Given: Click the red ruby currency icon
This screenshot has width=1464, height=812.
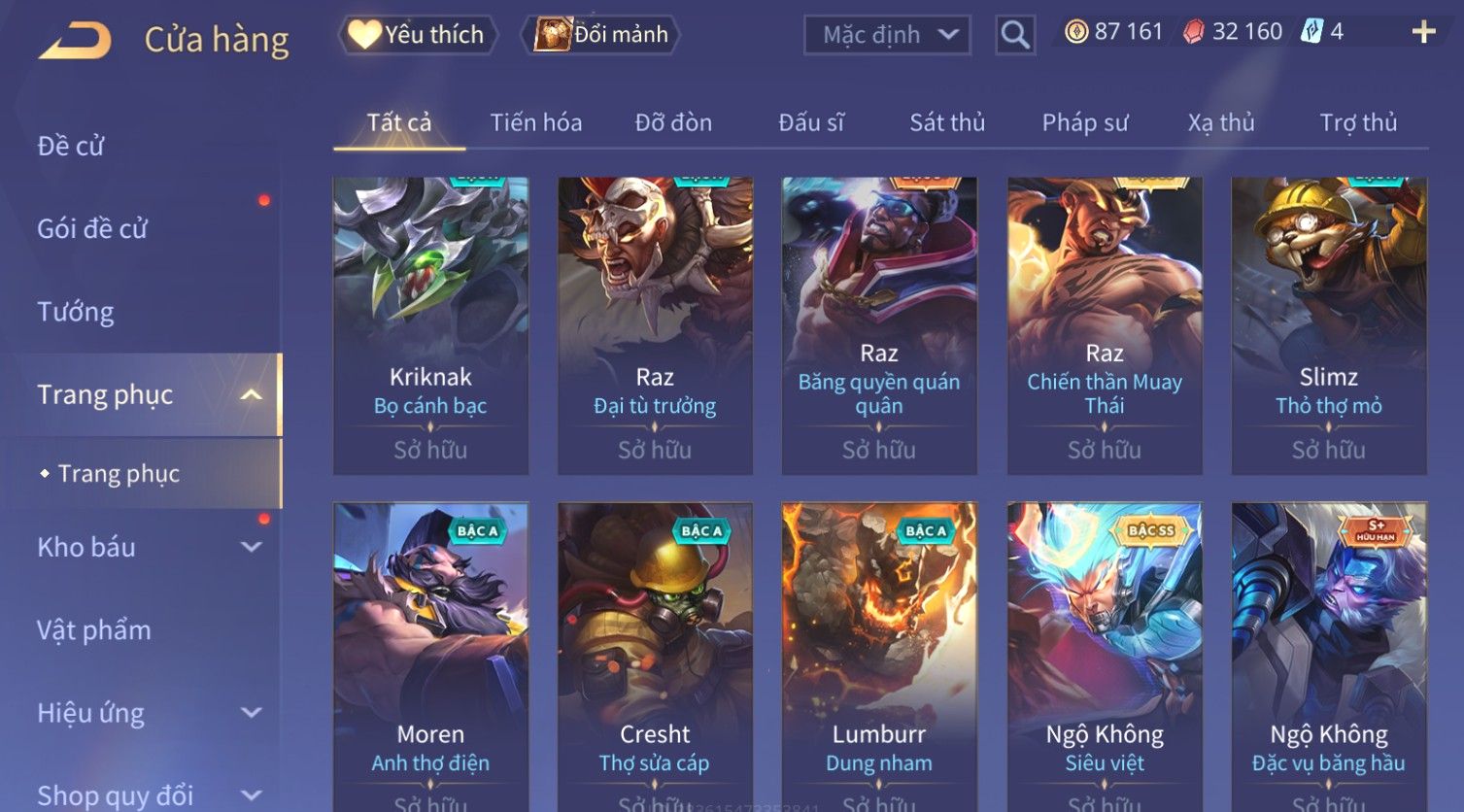Looking at the screenshot, I should pyautogui.click(x=1193, y=32).
